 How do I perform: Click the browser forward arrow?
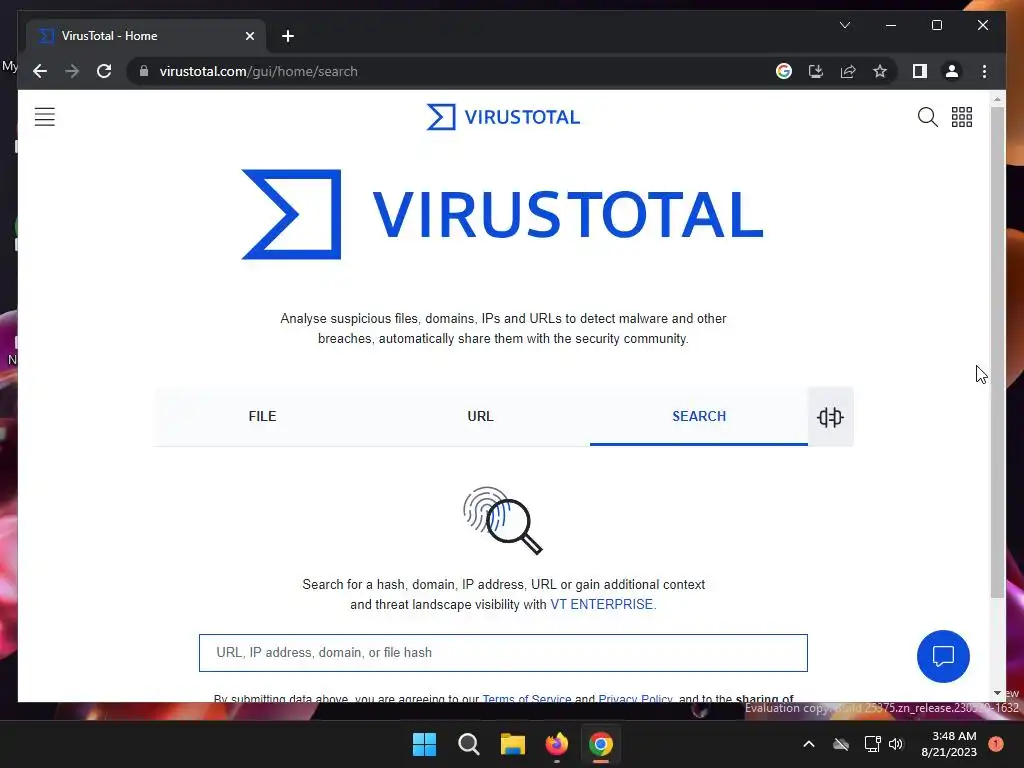coord(72,71)
